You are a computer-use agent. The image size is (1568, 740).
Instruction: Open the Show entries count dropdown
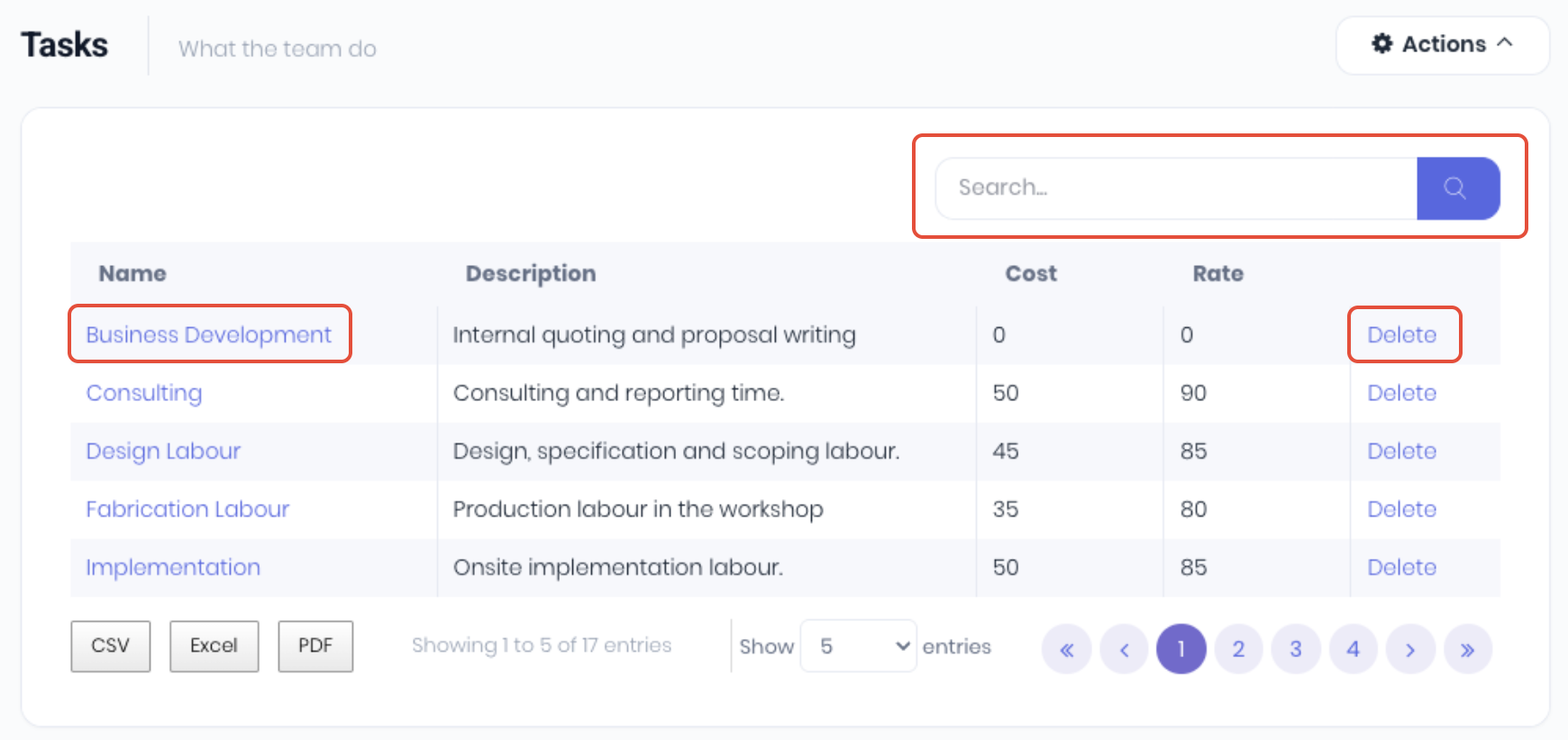click(858, 645)
